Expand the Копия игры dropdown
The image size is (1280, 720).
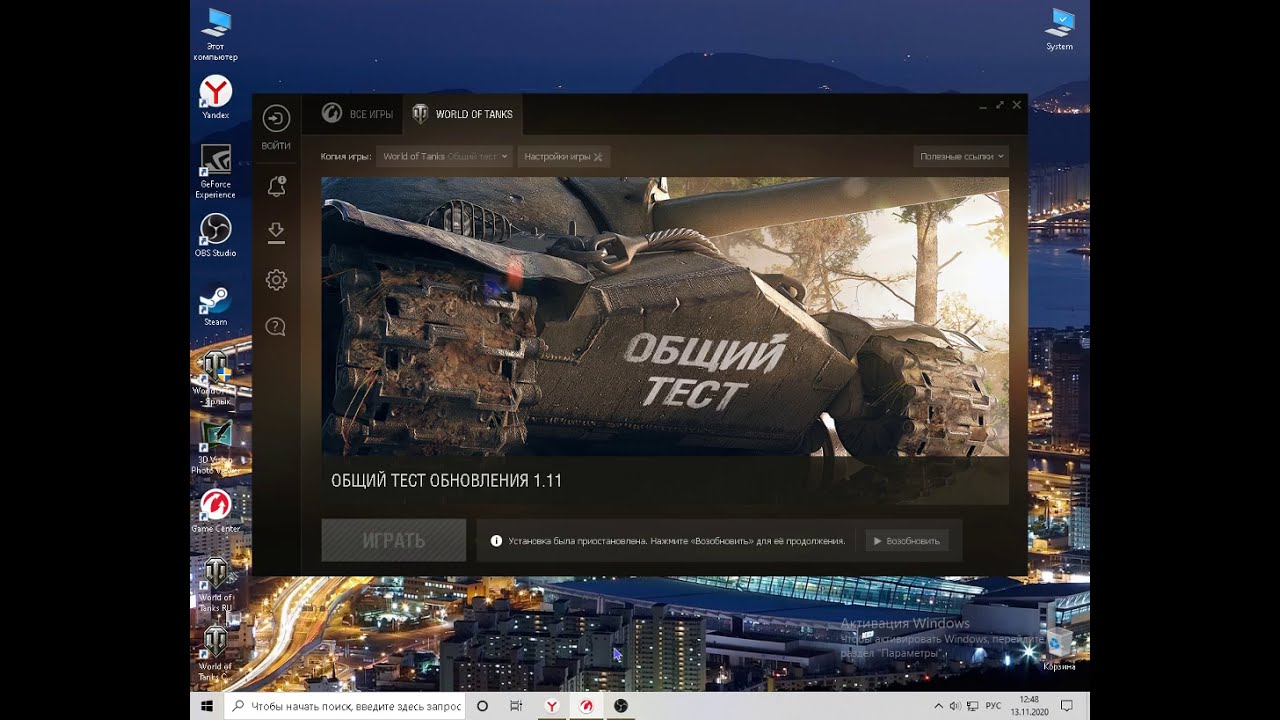click(x=445, y=156)
